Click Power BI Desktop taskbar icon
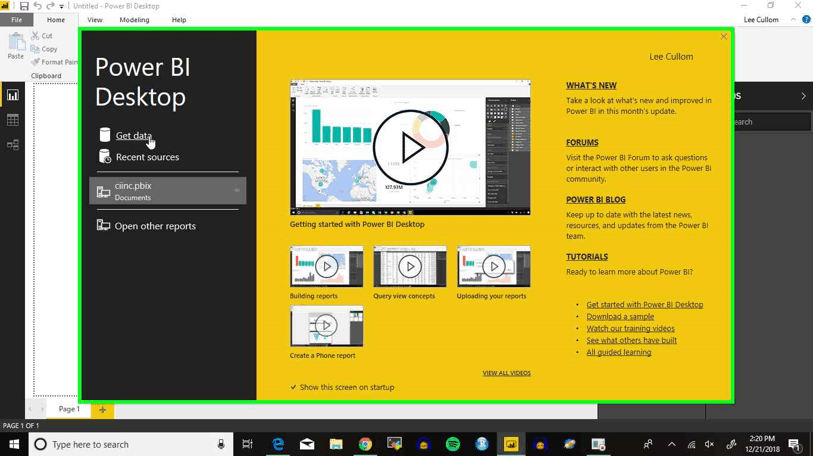 pyautogui.click(x=511, y=445)
